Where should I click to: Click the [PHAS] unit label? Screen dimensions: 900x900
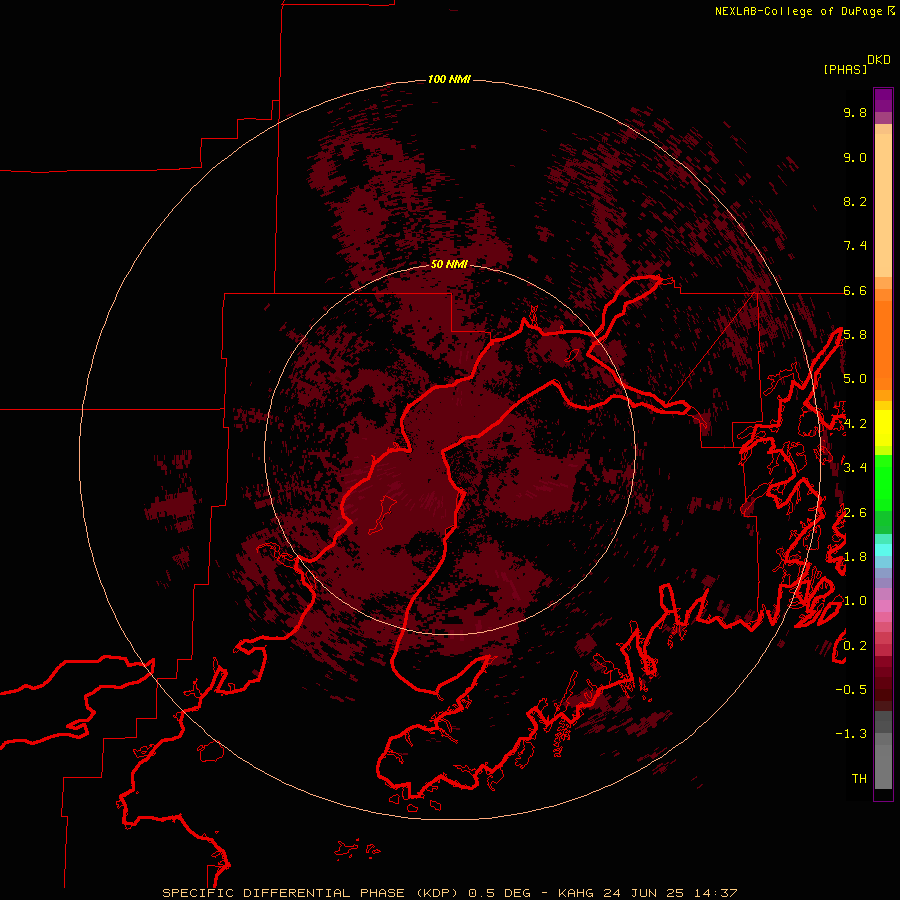coord(845,69)
